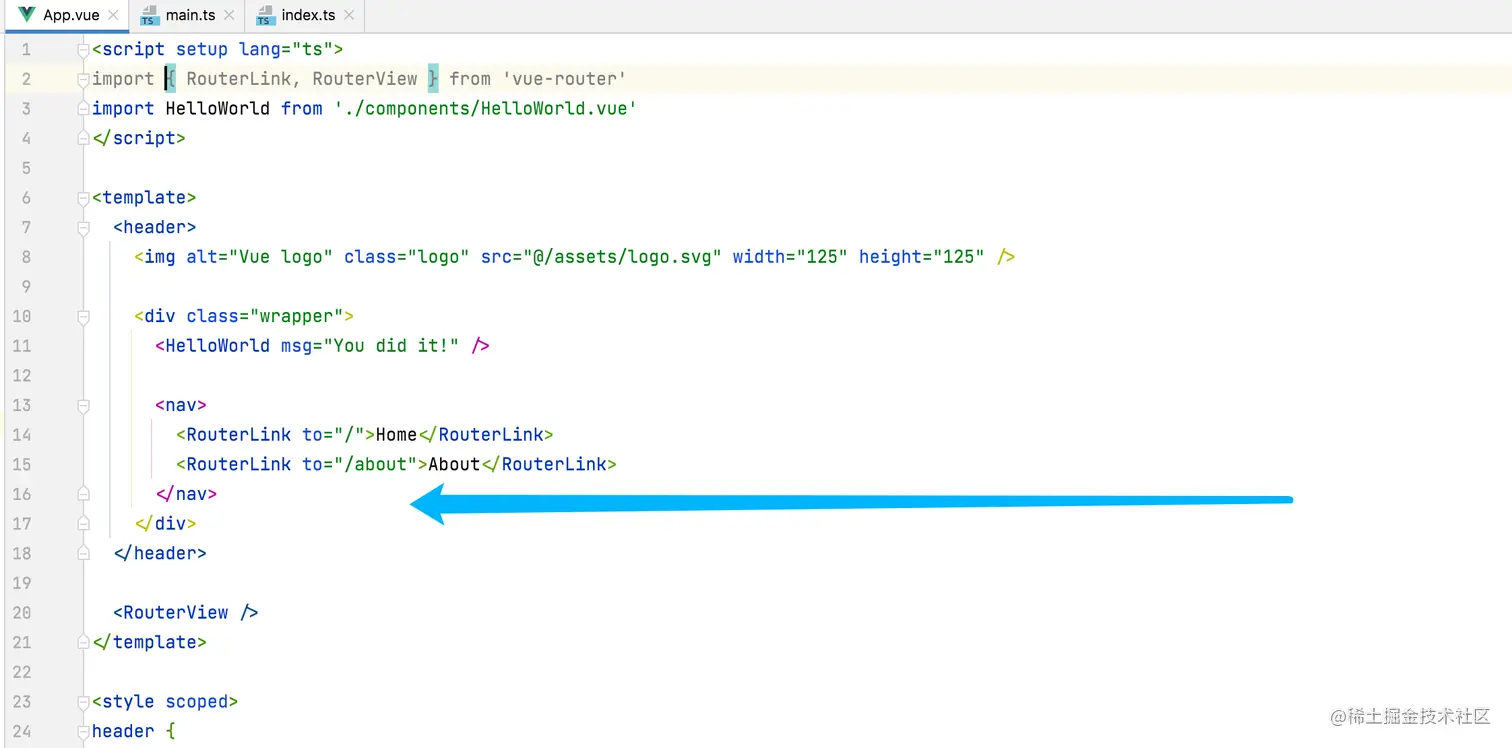The image size is (1512, 748).
Task: Click line number 8 in the gutter
Action: tap(26, 257)
